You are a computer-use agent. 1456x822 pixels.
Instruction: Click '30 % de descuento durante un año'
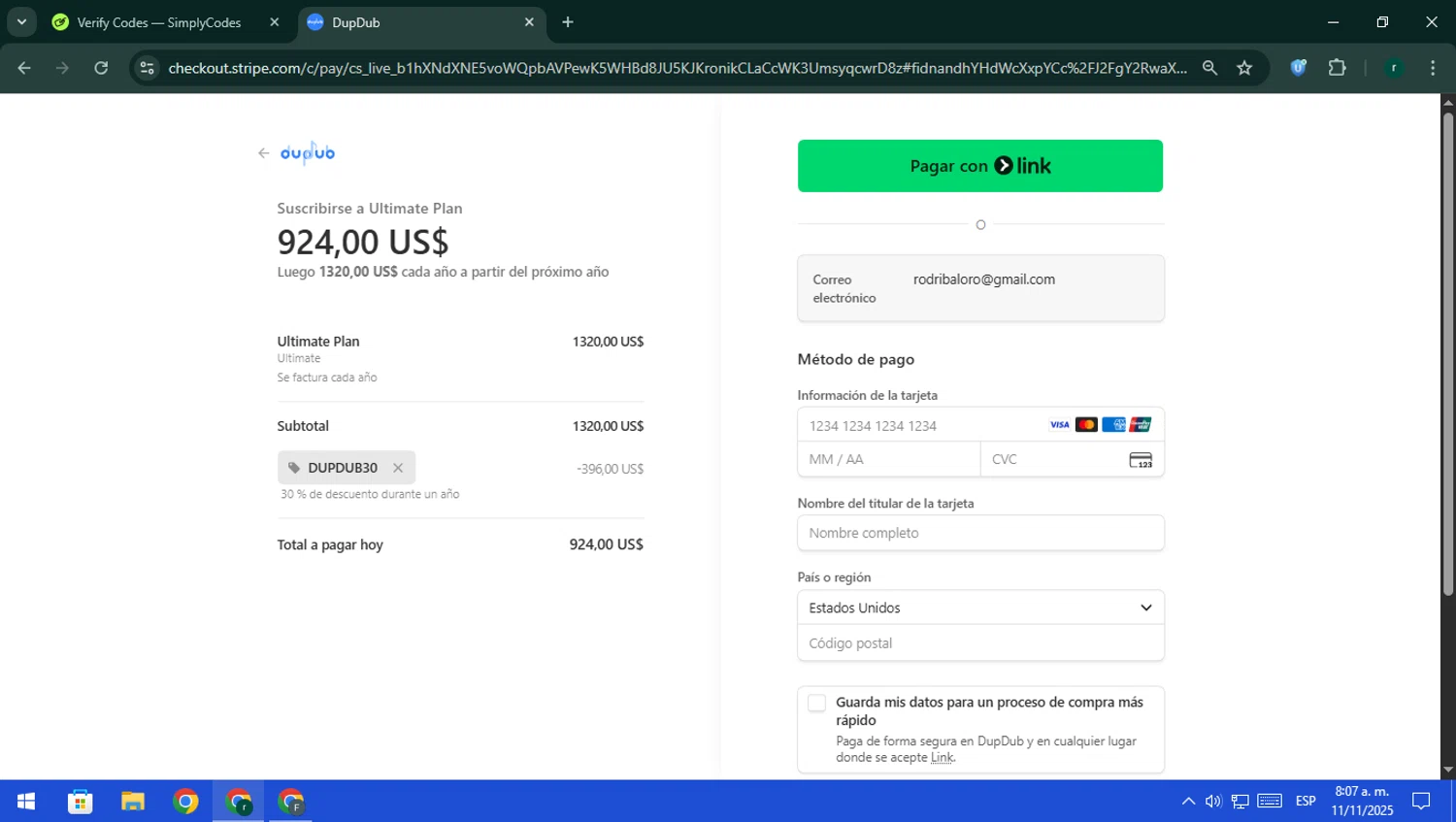point(370,494)
